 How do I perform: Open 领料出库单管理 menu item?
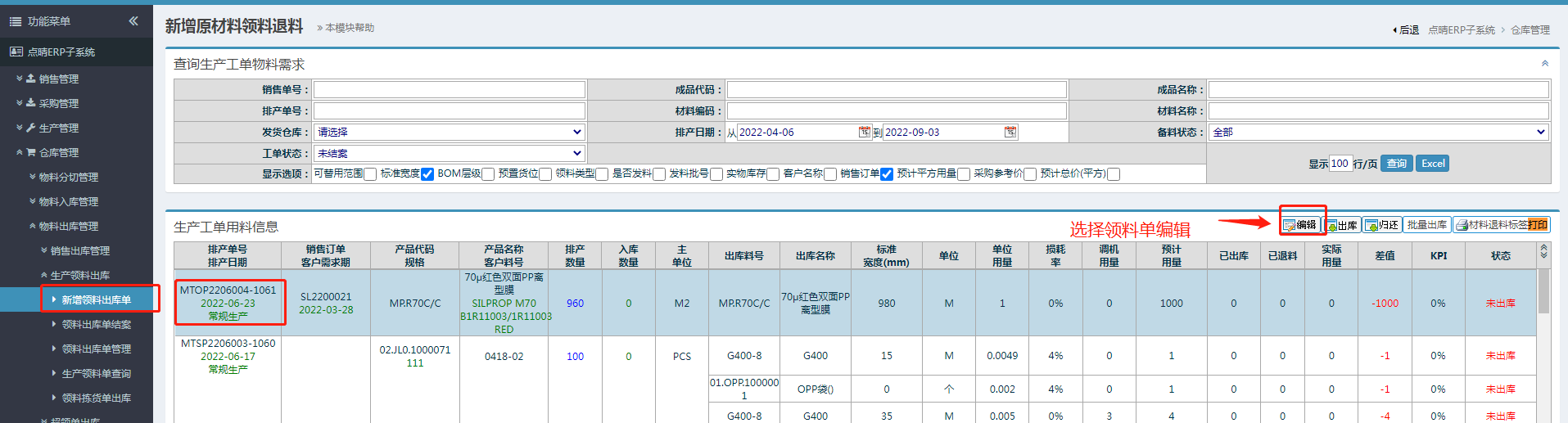point(96,349)
